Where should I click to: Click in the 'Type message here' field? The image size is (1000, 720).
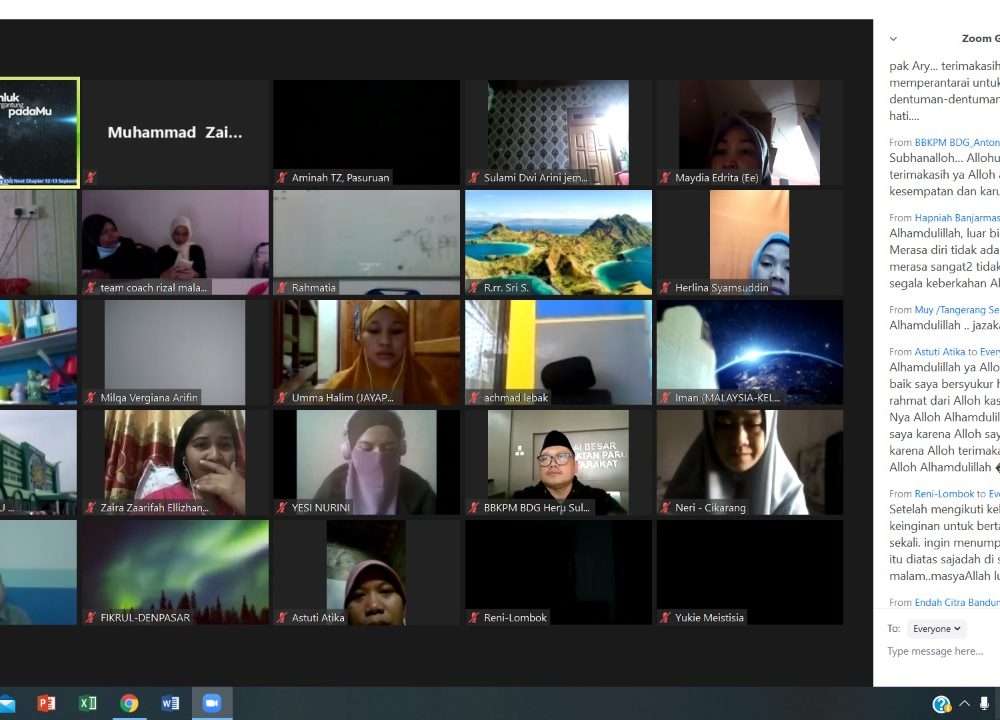click(x=940, y=652)
